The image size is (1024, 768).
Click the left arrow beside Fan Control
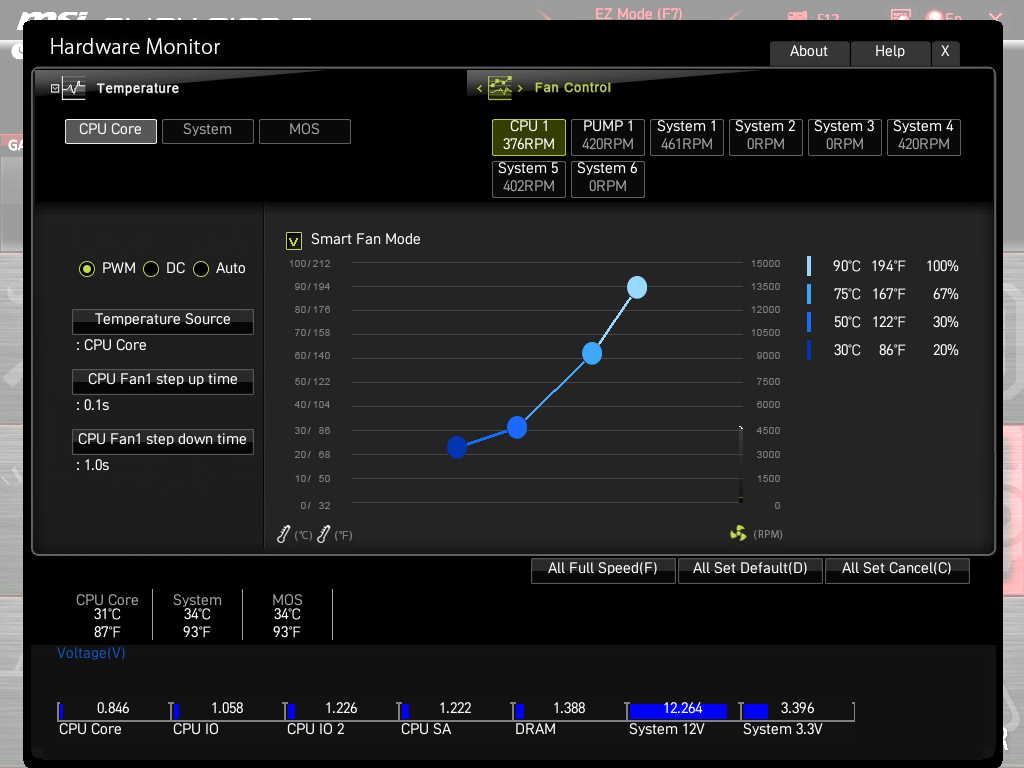(x=480, y=89)
